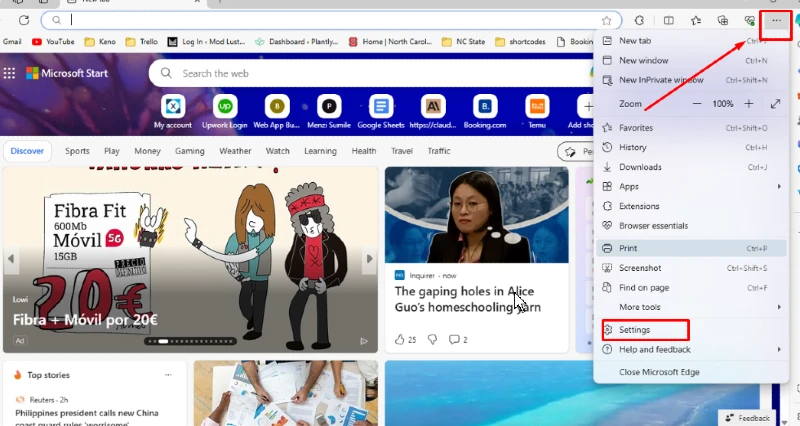Image resolution: width=800 pixels, height=426 pixels.
Task: Click the address bar input
Action: pos(332,20)
